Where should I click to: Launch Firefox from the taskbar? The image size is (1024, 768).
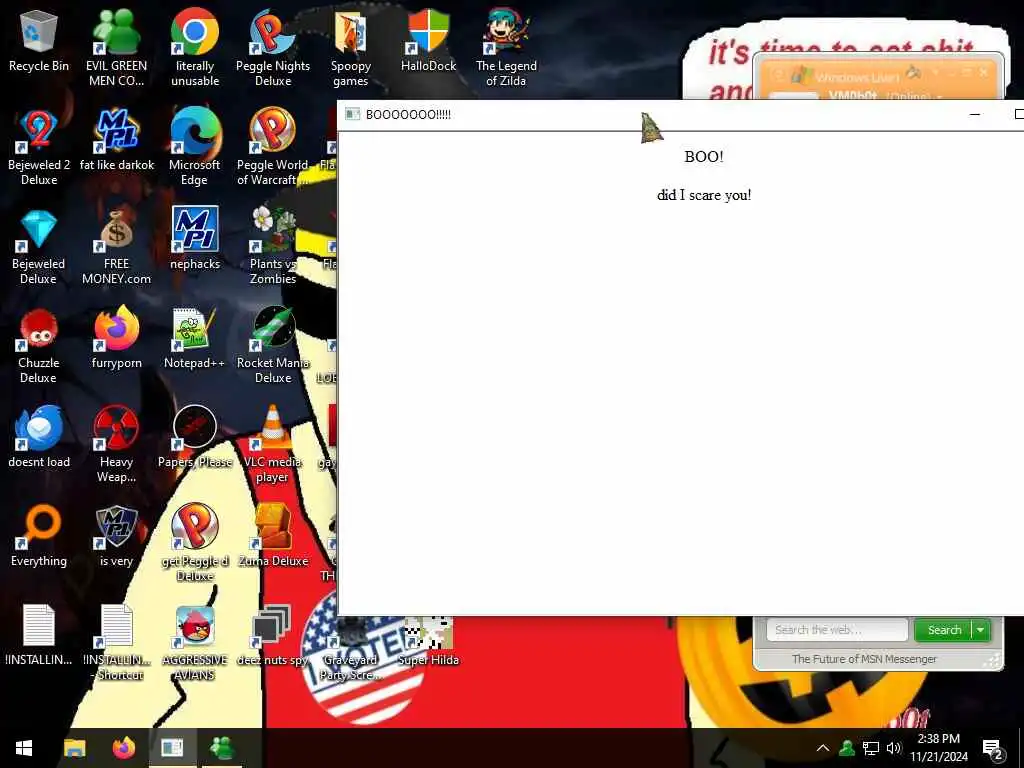pyautogui.click(x=123, y=748)
